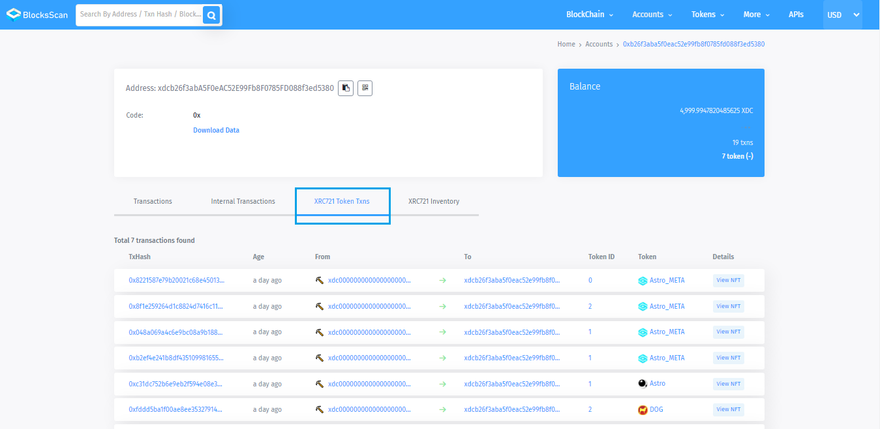Switch to the XRC721 Inventory tab
Image resolution: width=880 pixels, height=429 pixels.
pos(433,201)
